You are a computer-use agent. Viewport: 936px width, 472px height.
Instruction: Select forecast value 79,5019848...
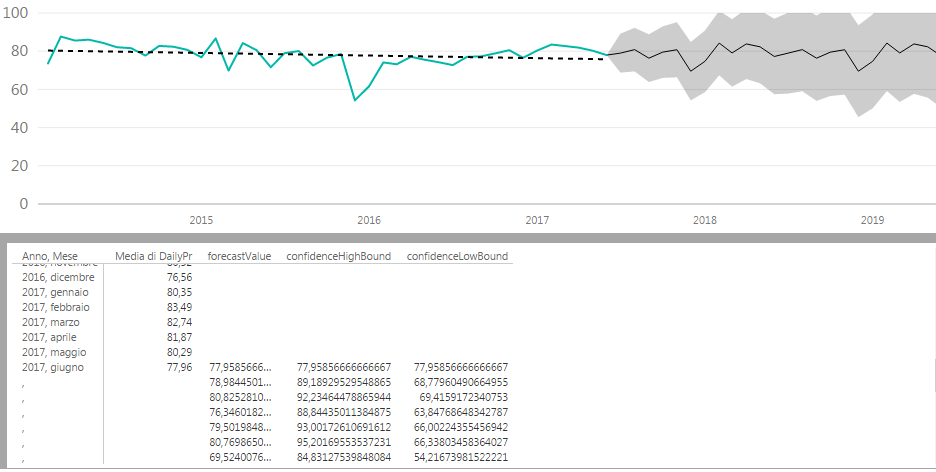click(x=241, y=427)
